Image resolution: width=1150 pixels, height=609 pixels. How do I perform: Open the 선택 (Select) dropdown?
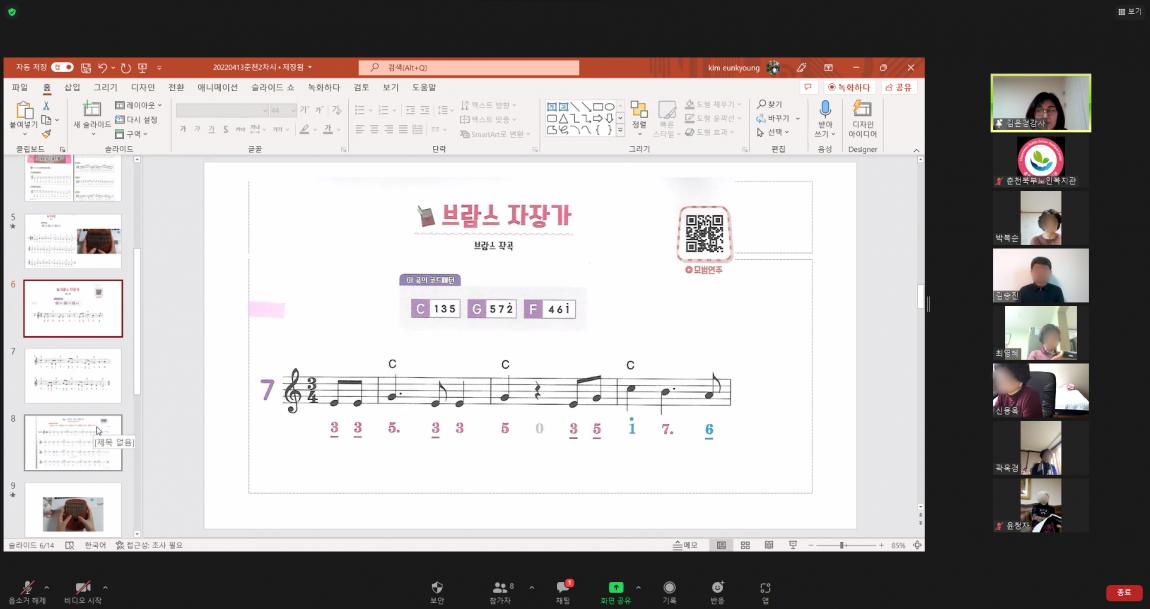click(773, 132)
